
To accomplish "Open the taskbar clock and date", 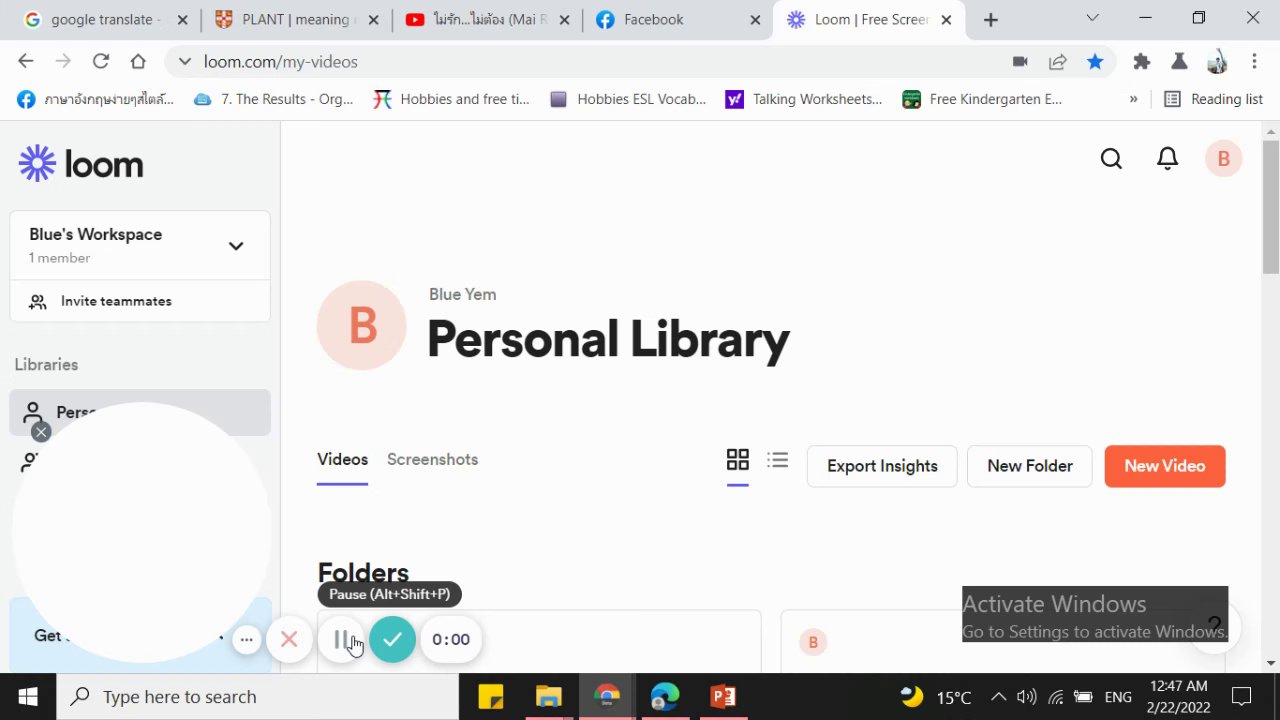I will (1179, 697).
